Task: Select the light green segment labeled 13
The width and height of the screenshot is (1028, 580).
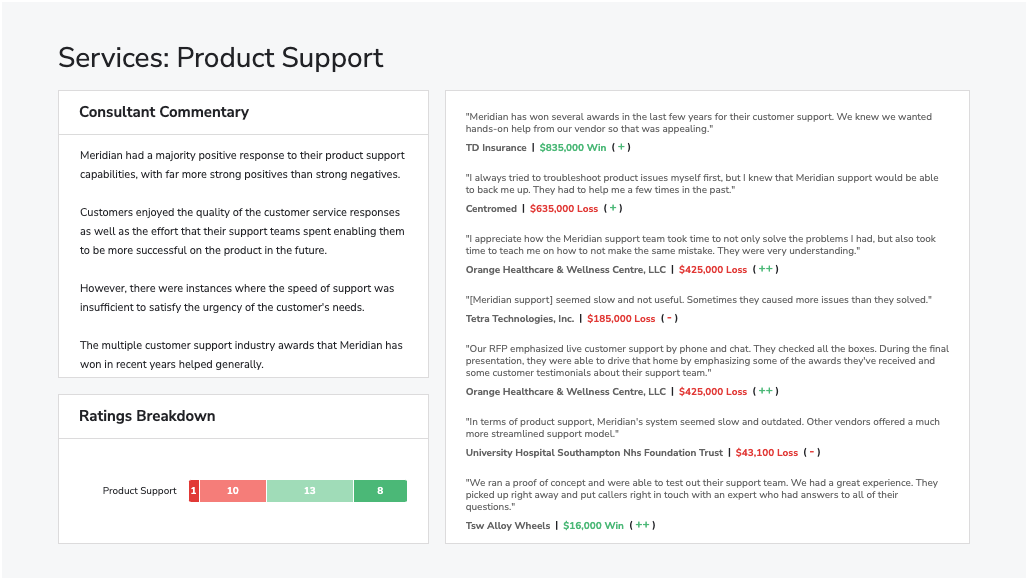Action: point(309,491)
